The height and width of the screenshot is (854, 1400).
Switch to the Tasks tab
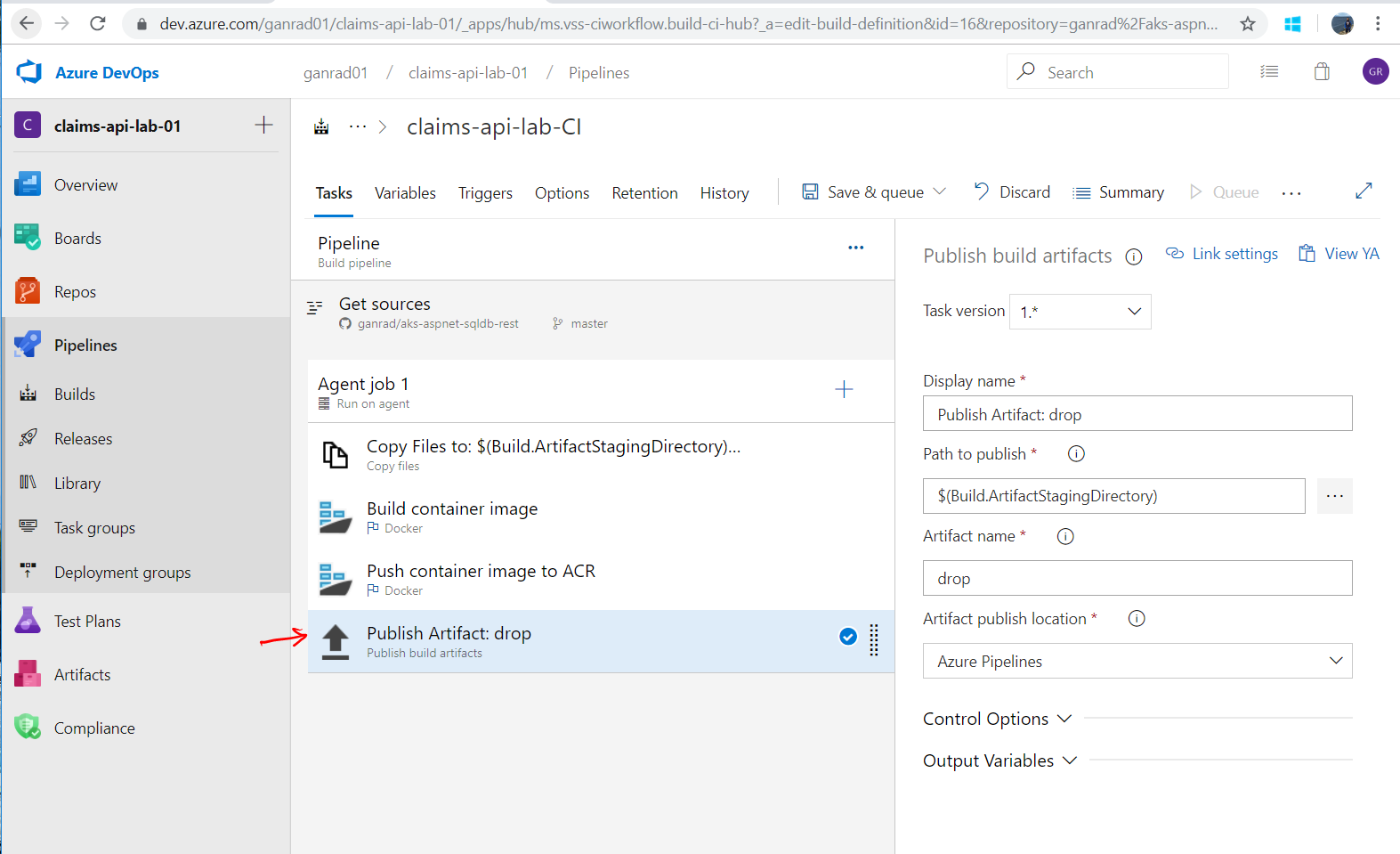334,193
